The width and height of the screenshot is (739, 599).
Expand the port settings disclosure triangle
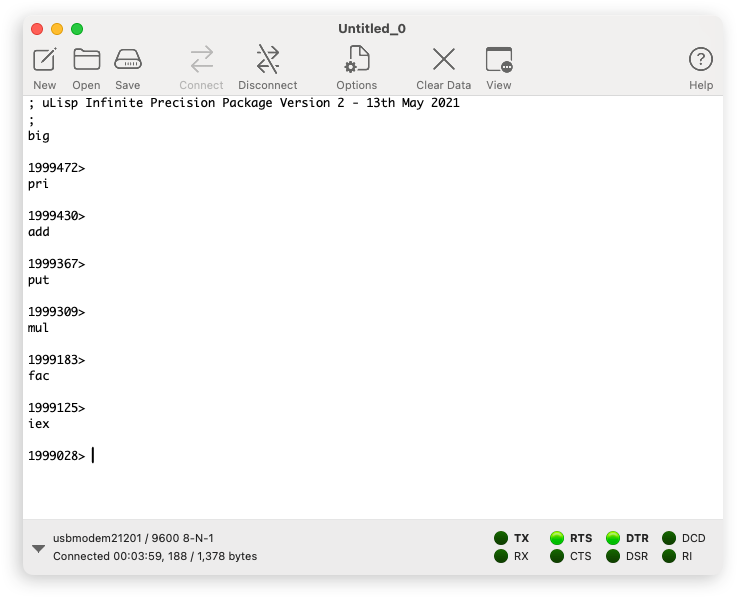[38, 548]
